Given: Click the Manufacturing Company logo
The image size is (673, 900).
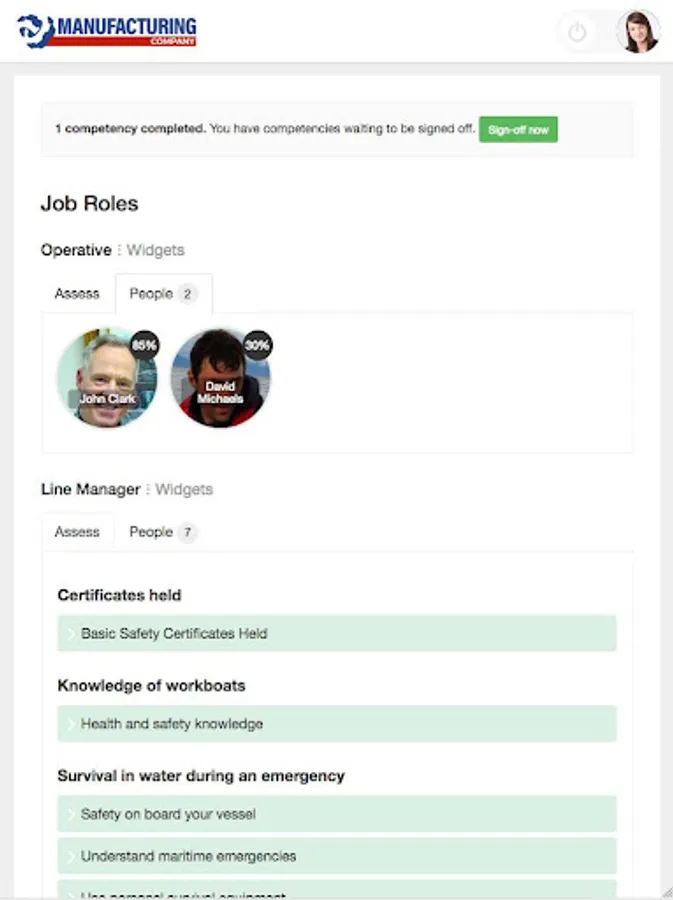Looking at the screenshot, I should click(107, 31).
